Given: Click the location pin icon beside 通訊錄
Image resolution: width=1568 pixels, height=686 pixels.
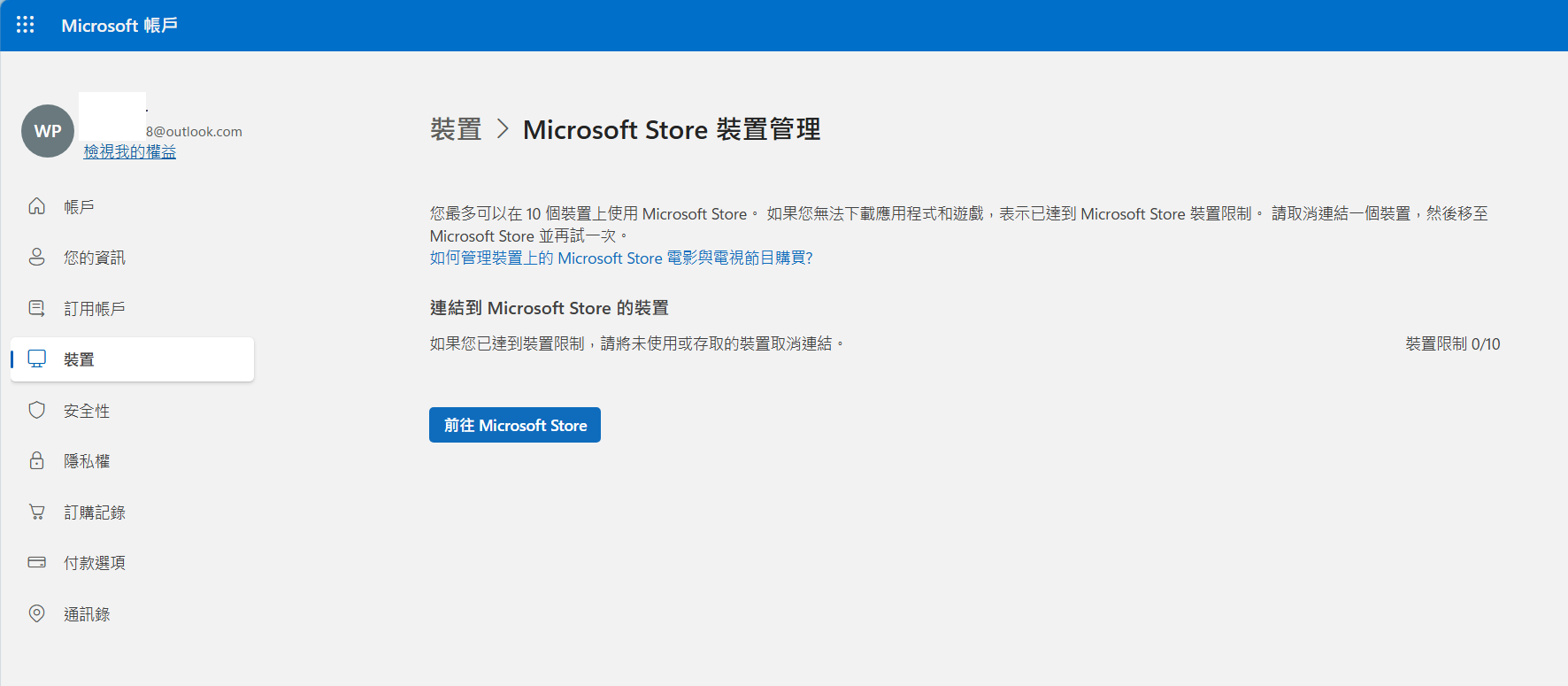Looking at the screenshot, I should tap(36, 613).
